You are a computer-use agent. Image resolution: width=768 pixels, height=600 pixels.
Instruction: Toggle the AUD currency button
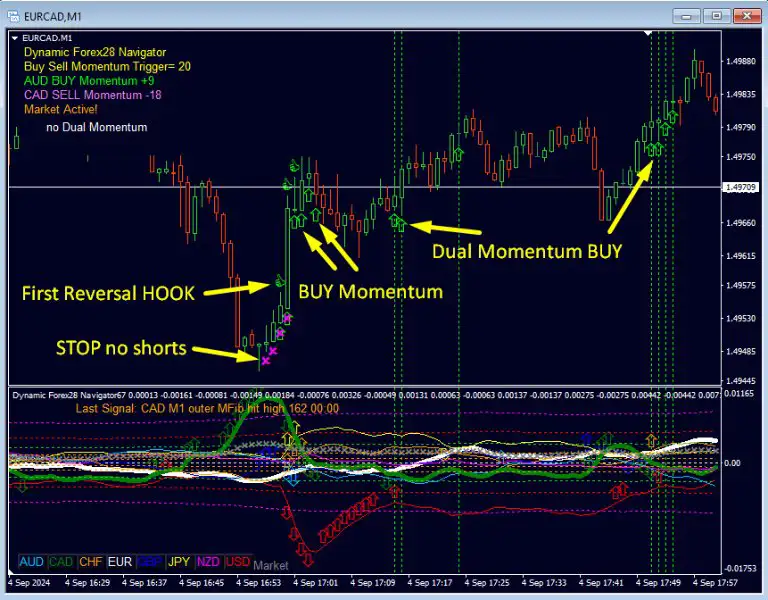[32, 563]
